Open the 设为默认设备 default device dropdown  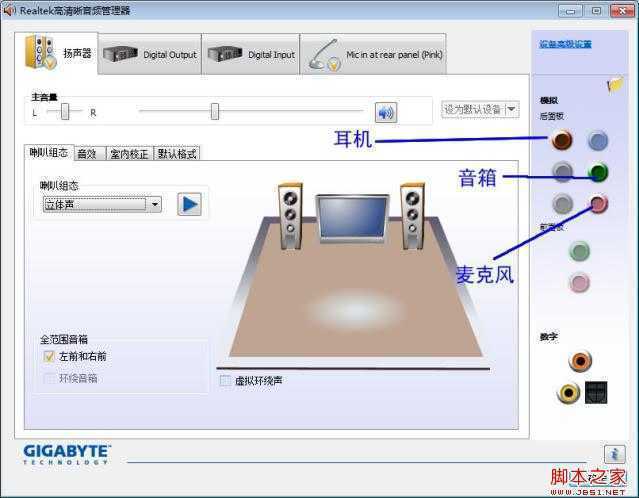(480, 110)
